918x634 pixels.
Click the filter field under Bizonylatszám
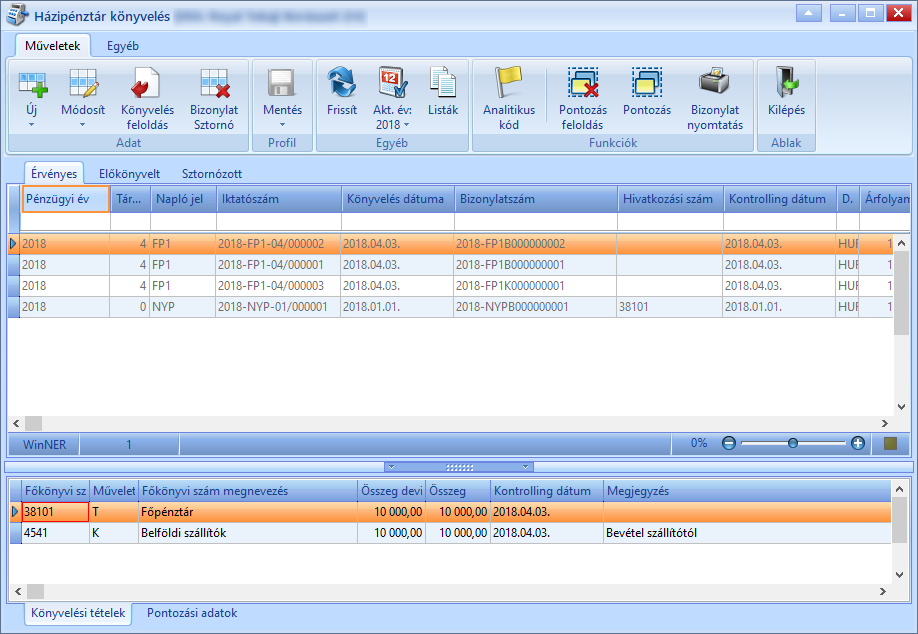pos(536,221)
